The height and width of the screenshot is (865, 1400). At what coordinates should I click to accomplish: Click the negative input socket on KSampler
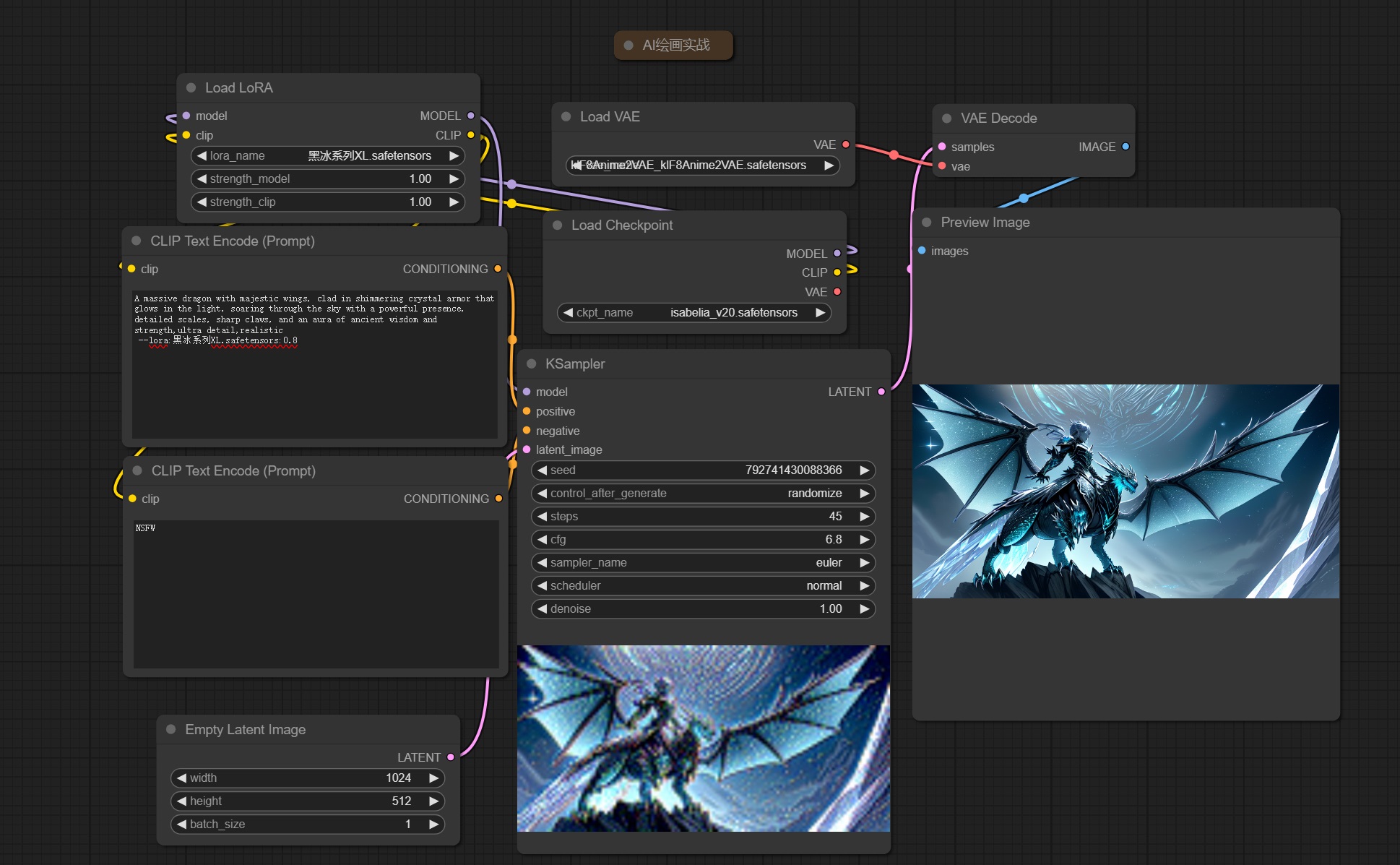[x=527, y=431]
